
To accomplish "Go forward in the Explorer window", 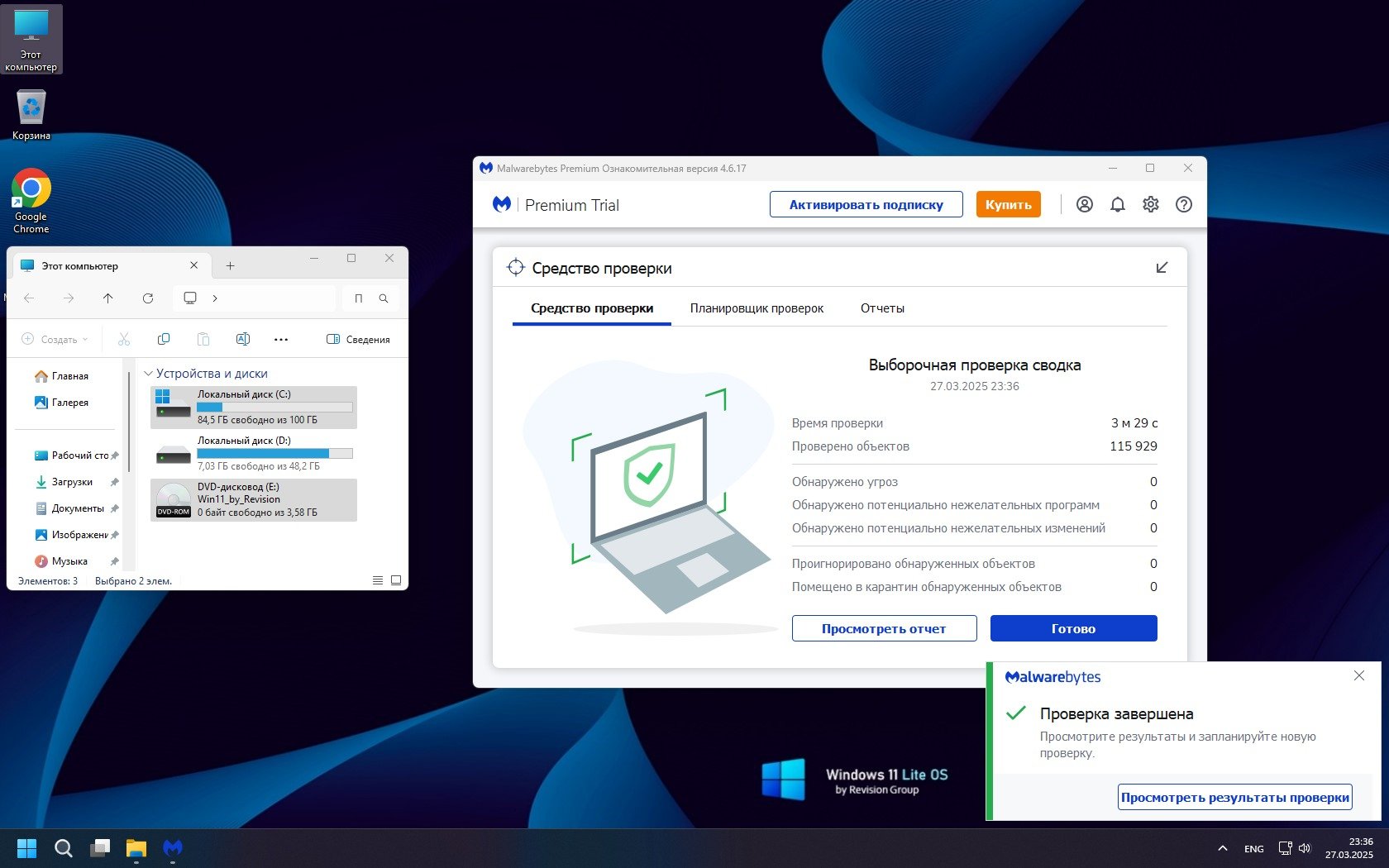I will pos(69,298).
